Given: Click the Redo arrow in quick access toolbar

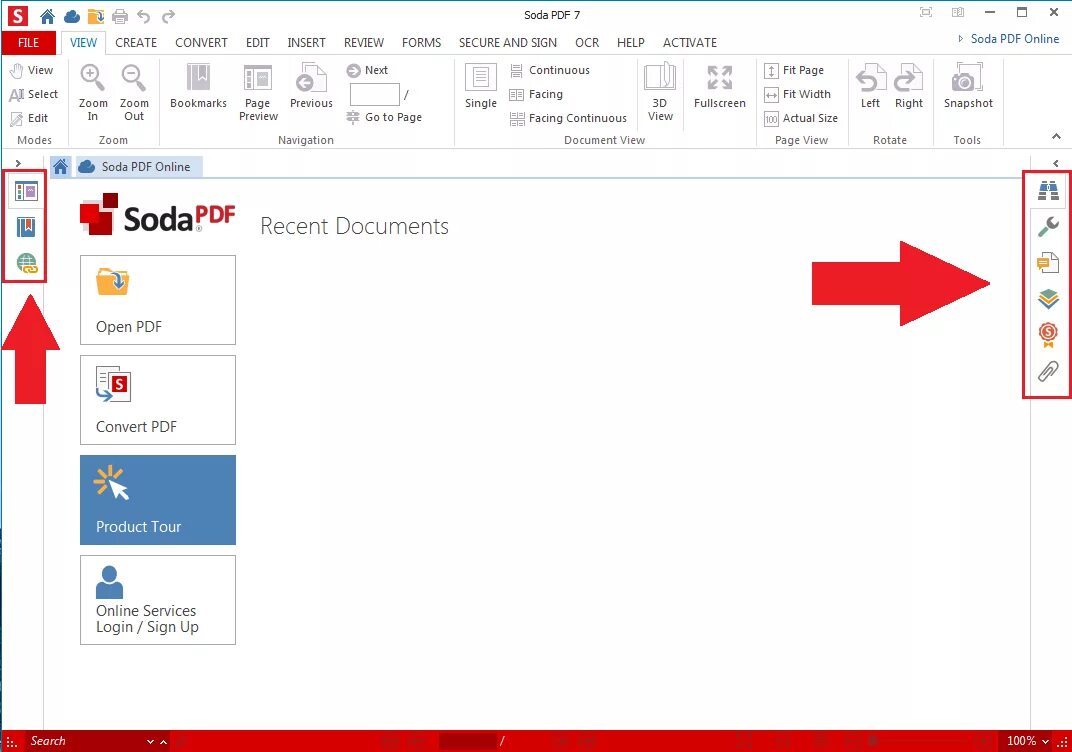Looking at the screenshot, I should [x=168, y=16].
